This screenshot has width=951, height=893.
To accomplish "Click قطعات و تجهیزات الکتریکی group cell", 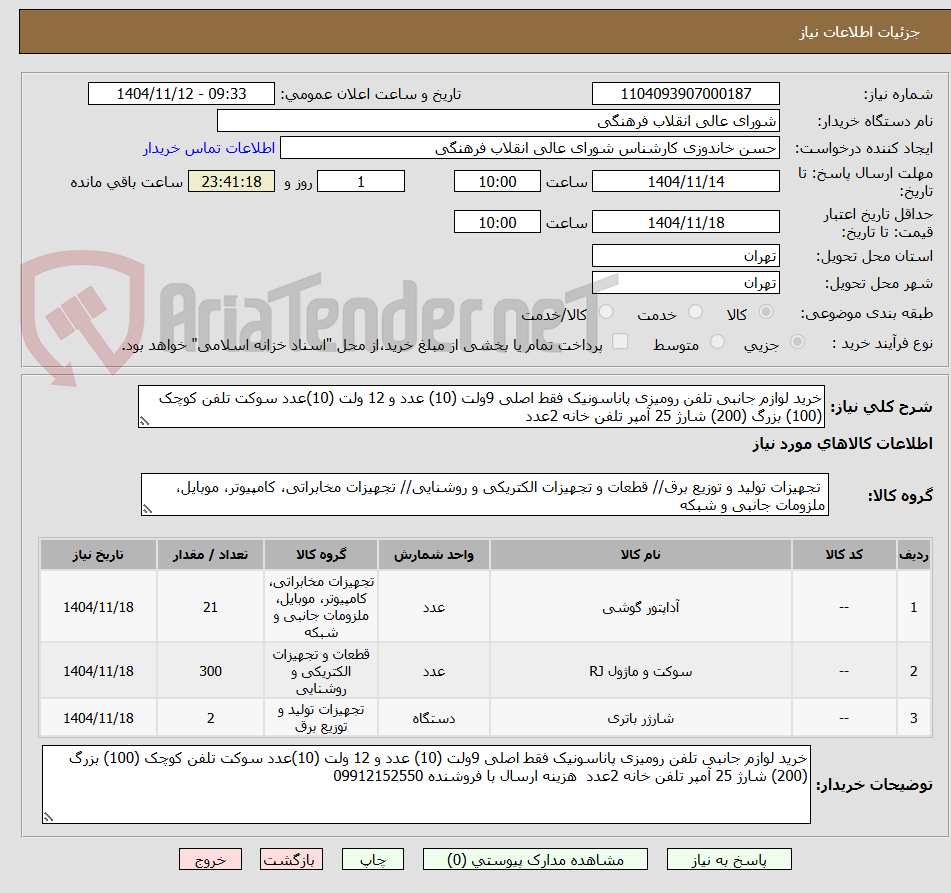I will (321, 672).
